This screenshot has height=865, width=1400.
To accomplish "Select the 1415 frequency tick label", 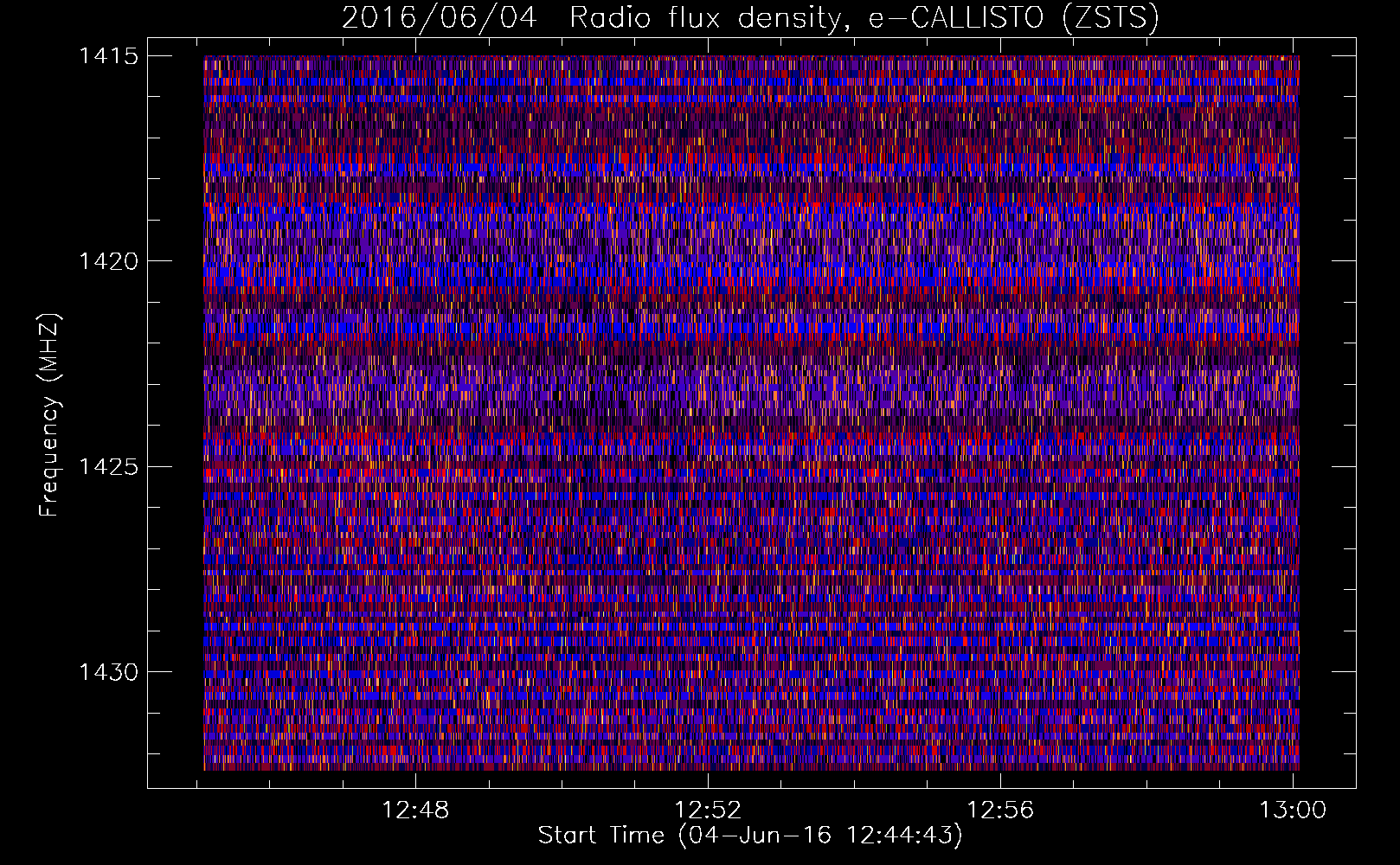I will 109,56.
